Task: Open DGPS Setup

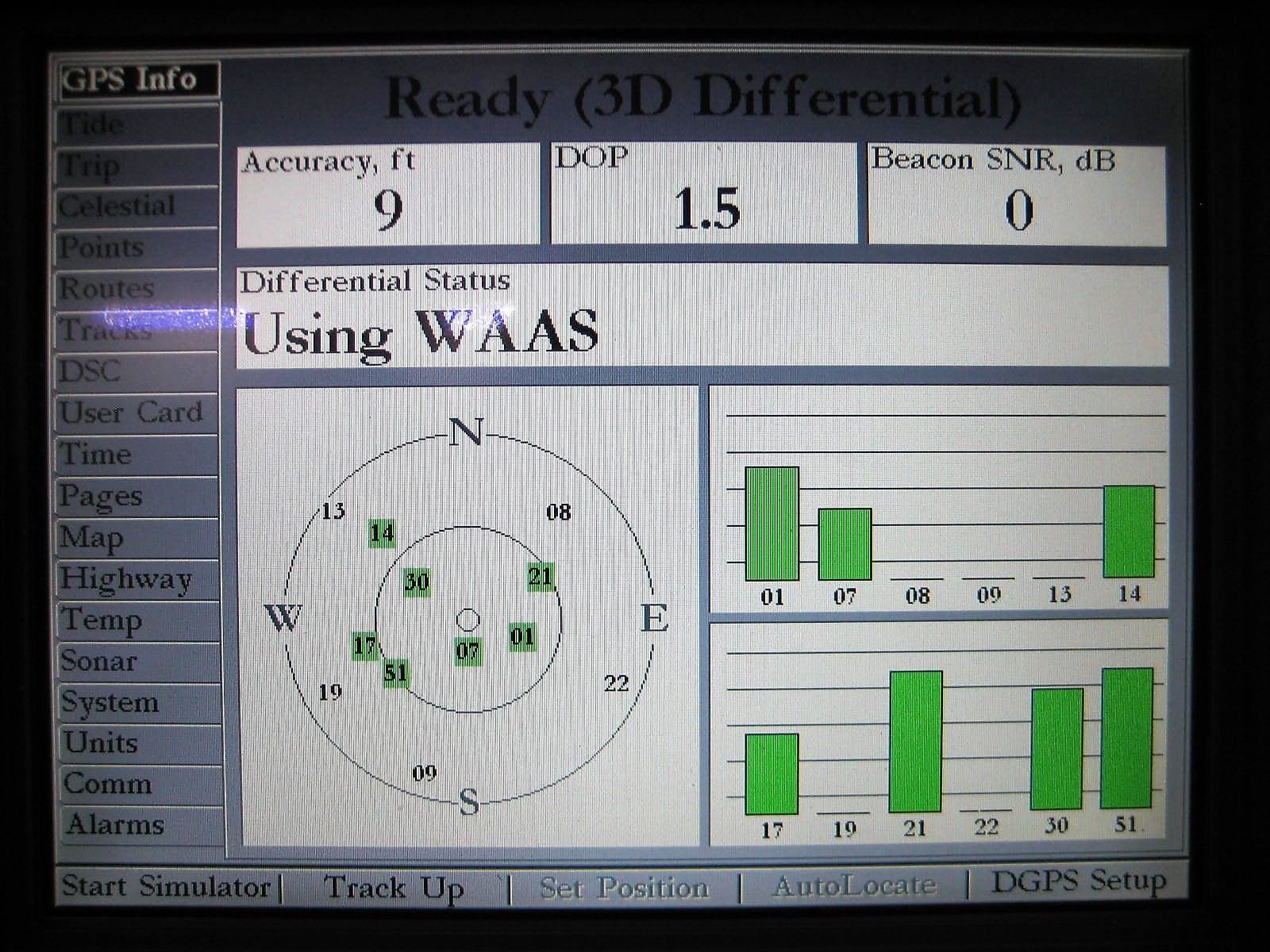Action: (x=1079, y=881)
